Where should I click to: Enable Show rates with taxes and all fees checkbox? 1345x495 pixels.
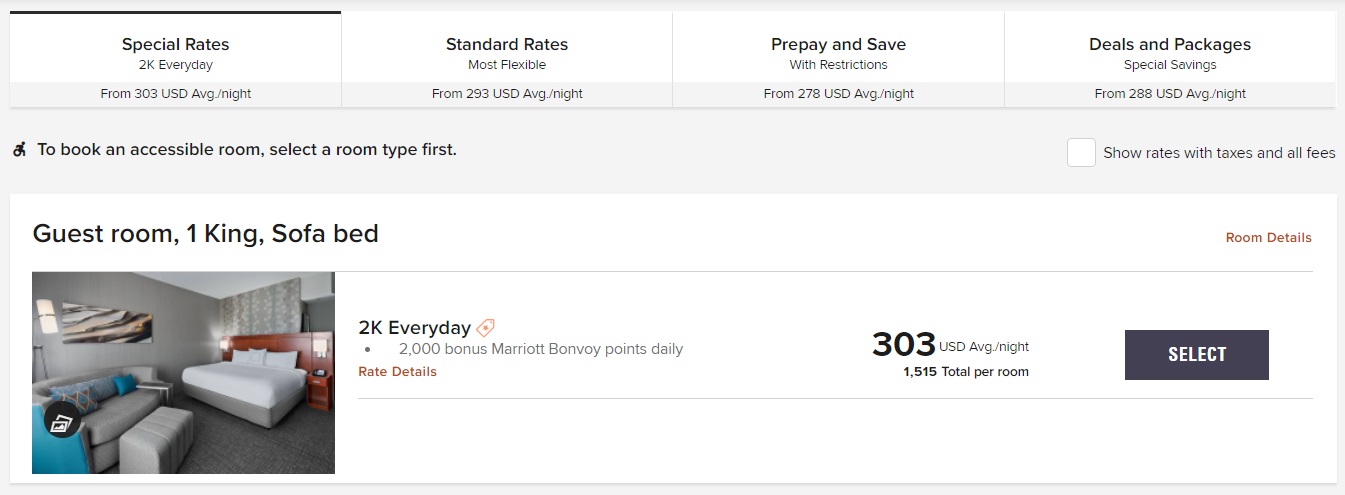[x=1081, y=153]
